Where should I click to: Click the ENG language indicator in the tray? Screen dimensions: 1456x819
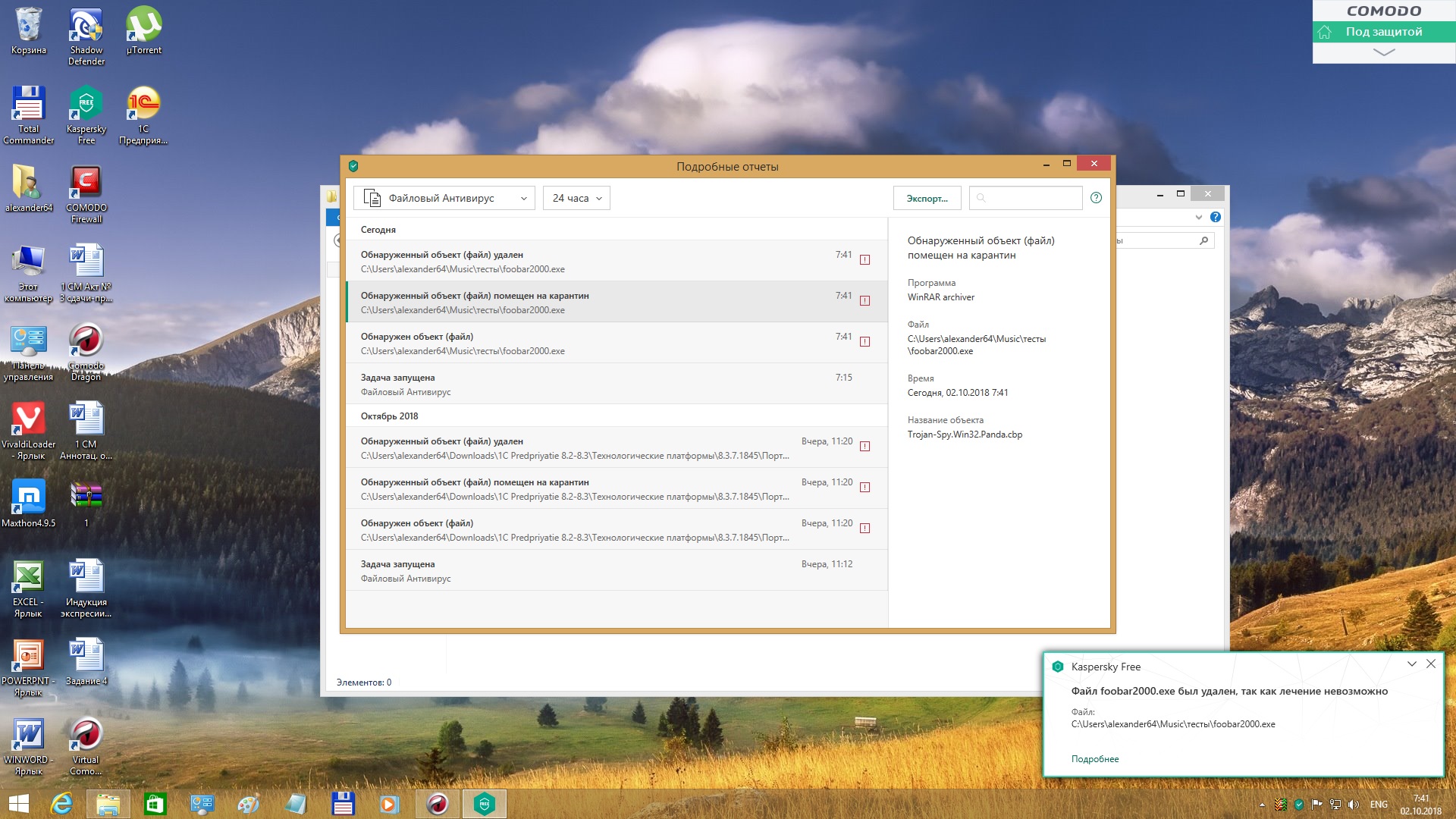click(x=1378, y=804)
